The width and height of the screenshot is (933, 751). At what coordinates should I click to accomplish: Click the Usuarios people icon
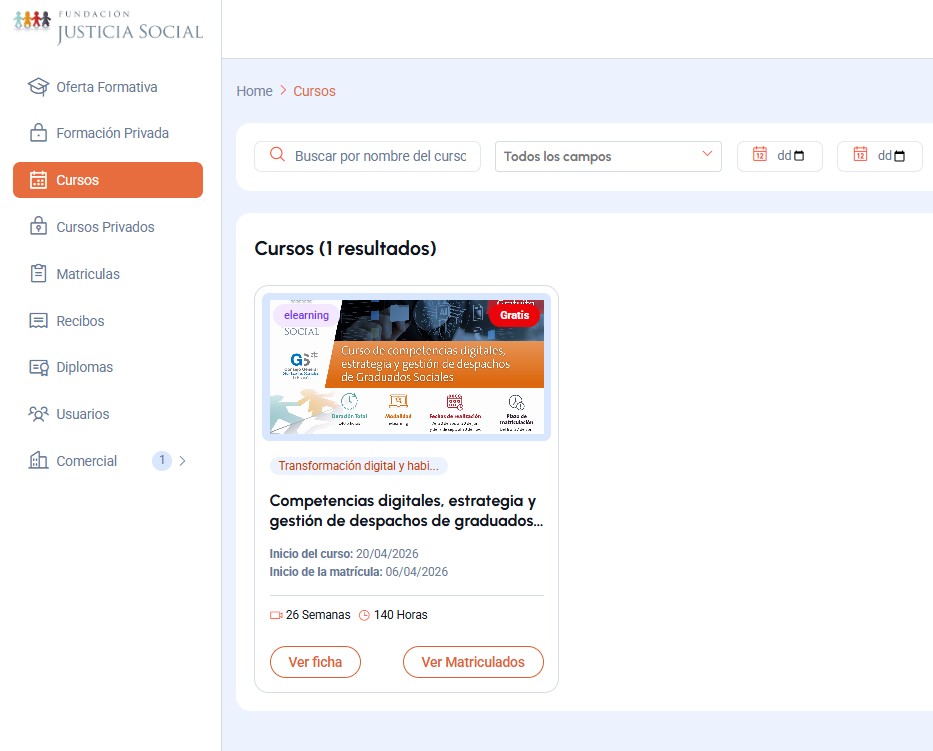[x=39, y=414]
